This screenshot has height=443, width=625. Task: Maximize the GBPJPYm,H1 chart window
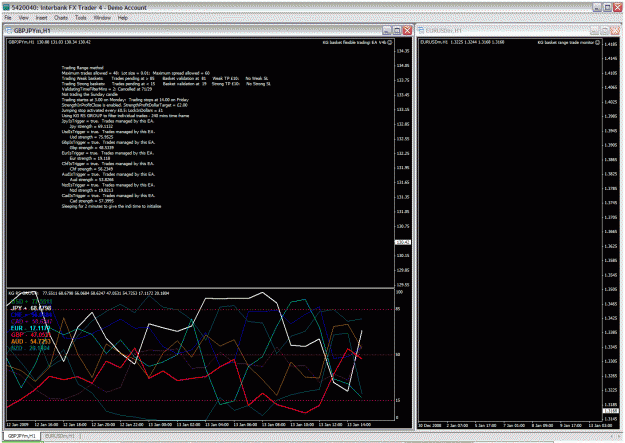[397, 30]
